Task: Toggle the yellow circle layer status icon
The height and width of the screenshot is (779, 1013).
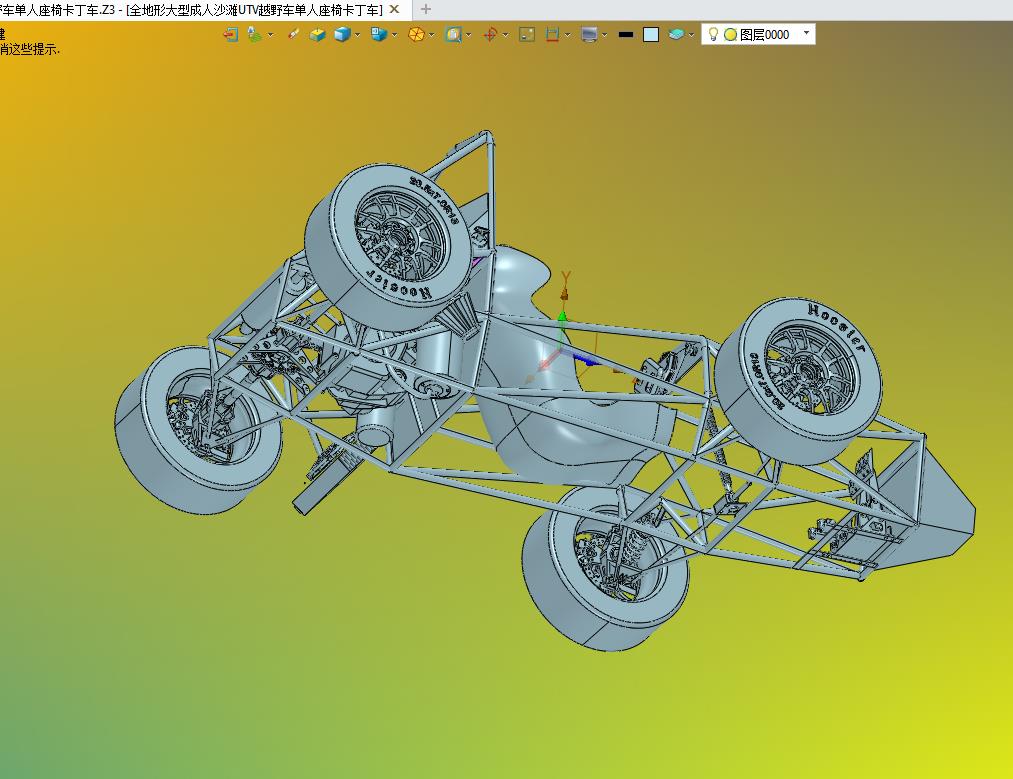Action: (730, 34)
